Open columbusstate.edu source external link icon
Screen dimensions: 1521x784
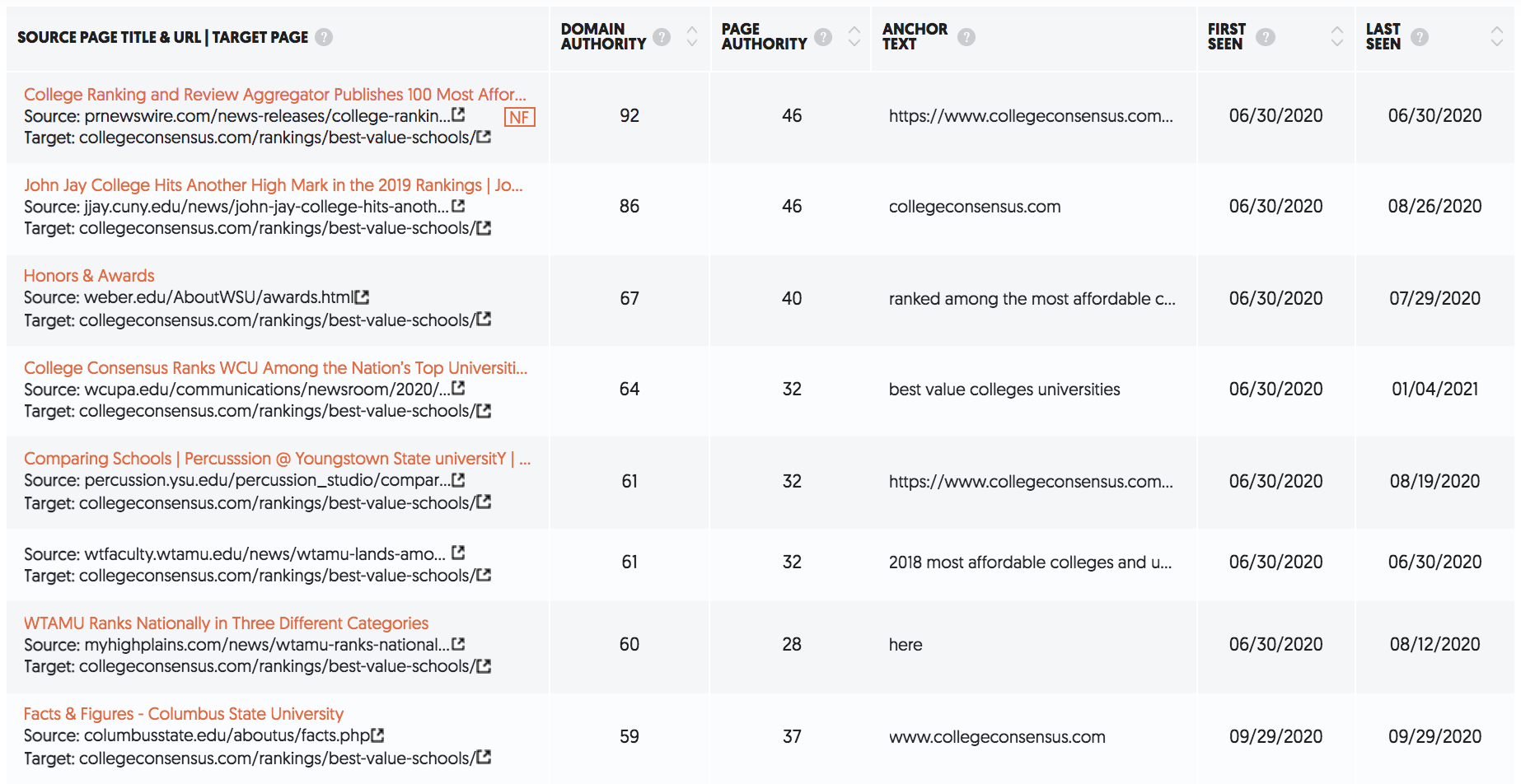377,735
